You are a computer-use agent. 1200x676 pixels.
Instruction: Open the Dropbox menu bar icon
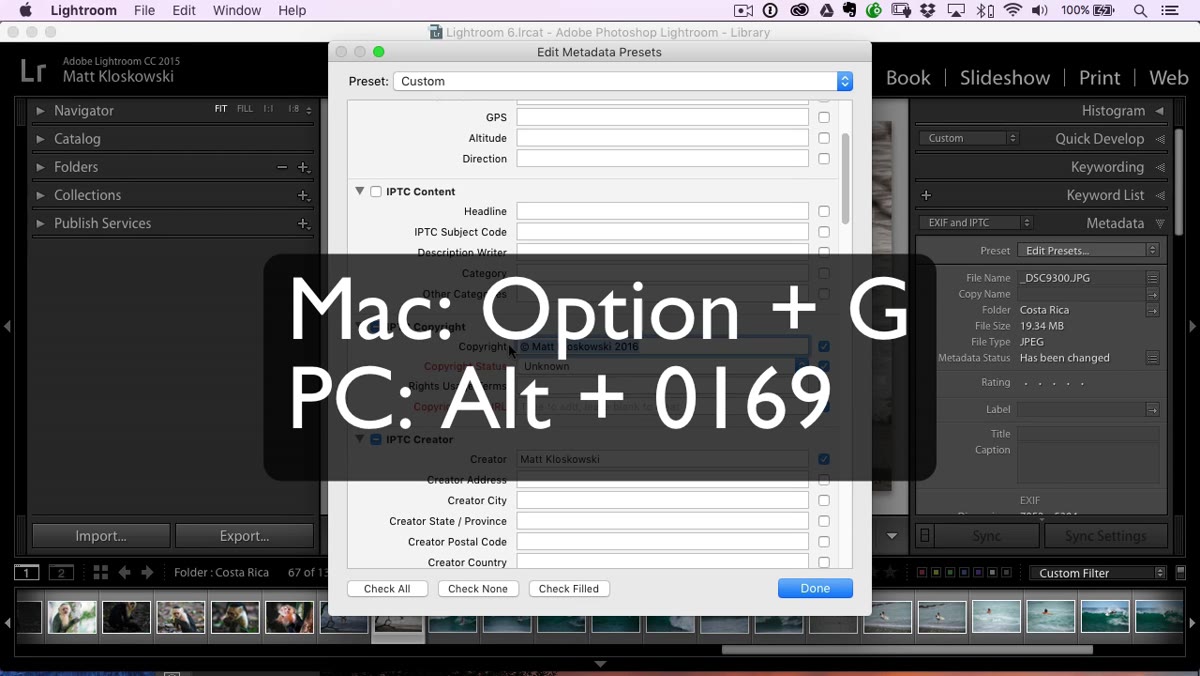pos(927,10)
